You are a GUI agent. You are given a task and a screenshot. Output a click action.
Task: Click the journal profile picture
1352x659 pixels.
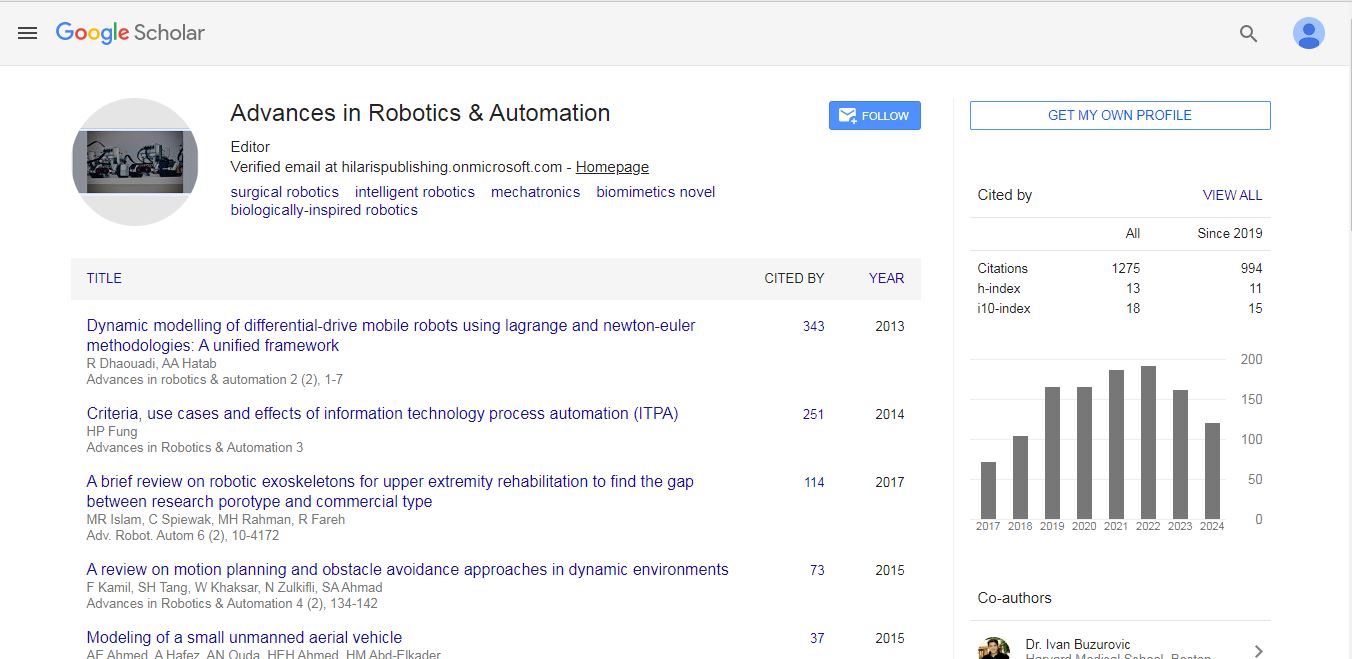pos(135,162)
